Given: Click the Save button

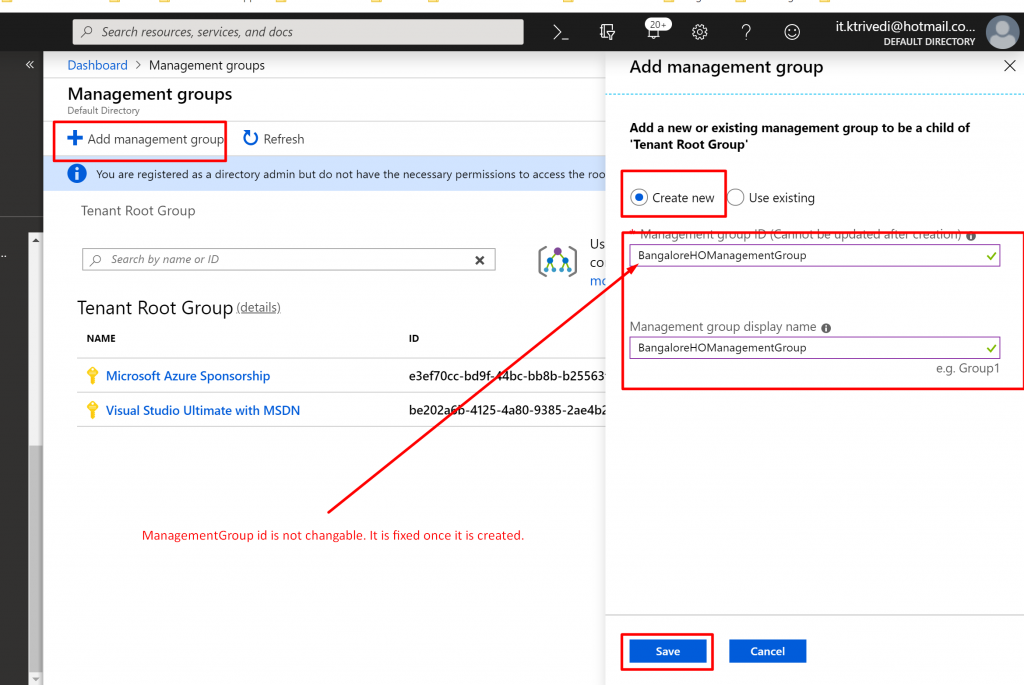Looking at the screenshot, I should coord(668,651).
